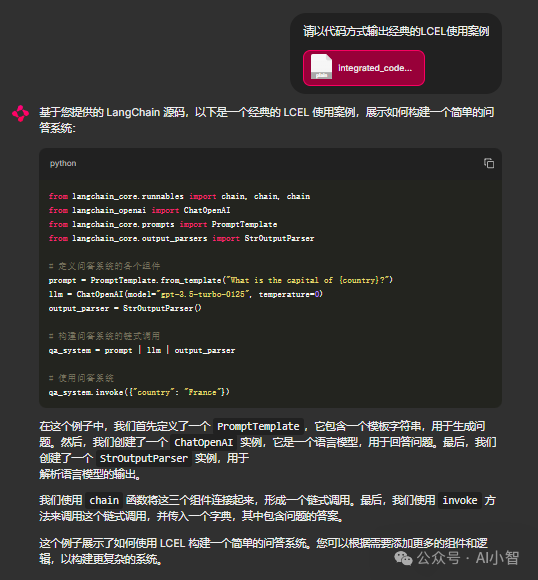This screenshot has height=580, width=538.
Task: Click the langchain_core.prompts import line
Action: [163, 224]
